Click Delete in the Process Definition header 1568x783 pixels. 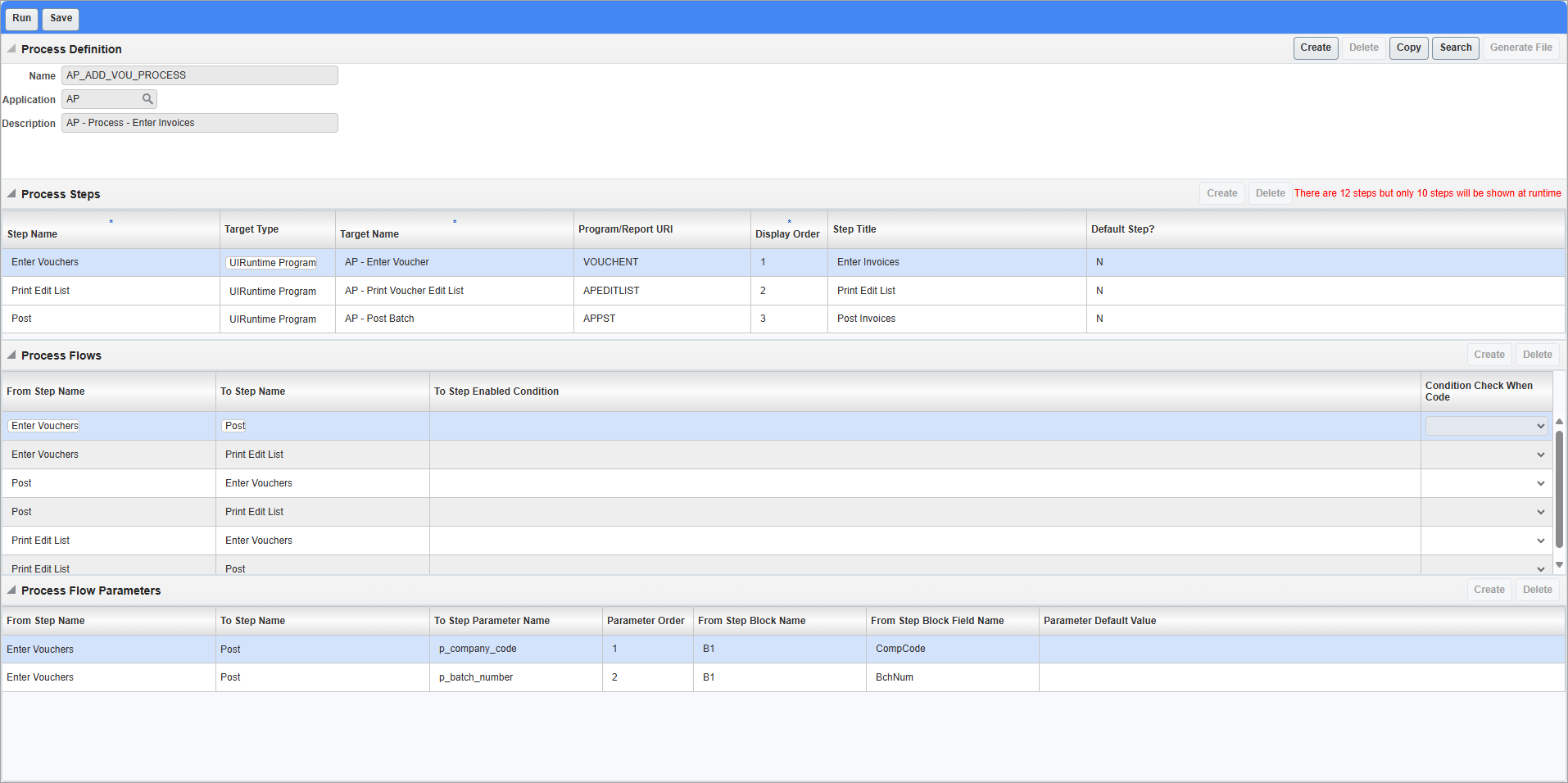coord(1364,48)
